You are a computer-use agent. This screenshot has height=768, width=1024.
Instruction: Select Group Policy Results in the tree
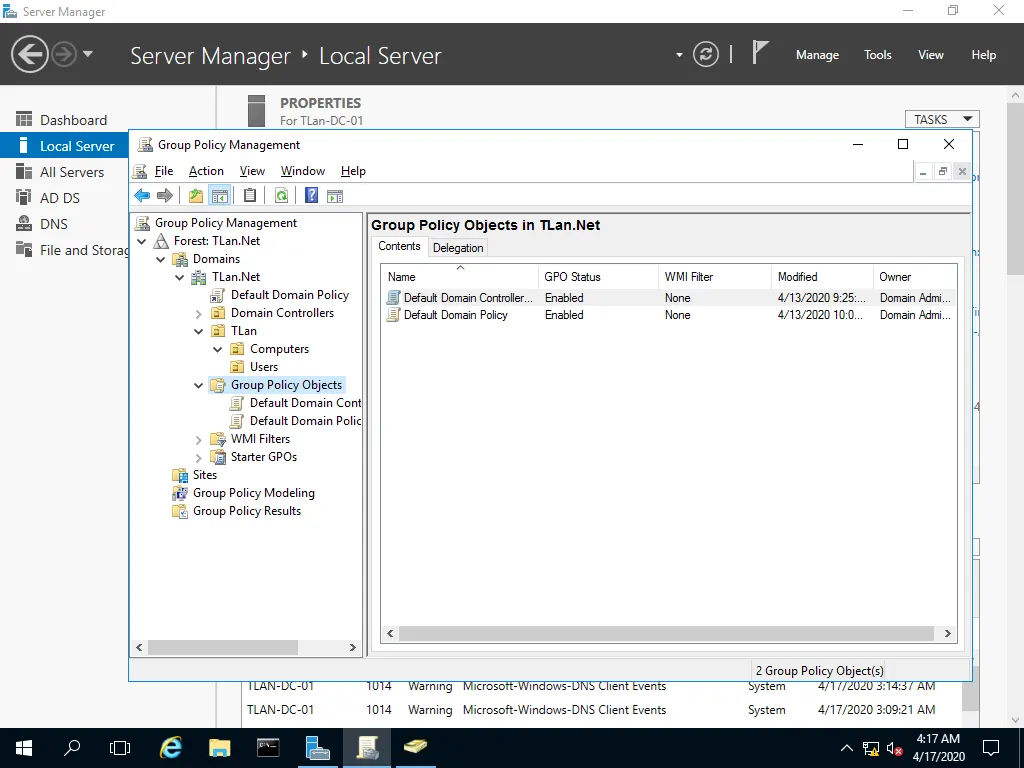click(x=247, y=511)
